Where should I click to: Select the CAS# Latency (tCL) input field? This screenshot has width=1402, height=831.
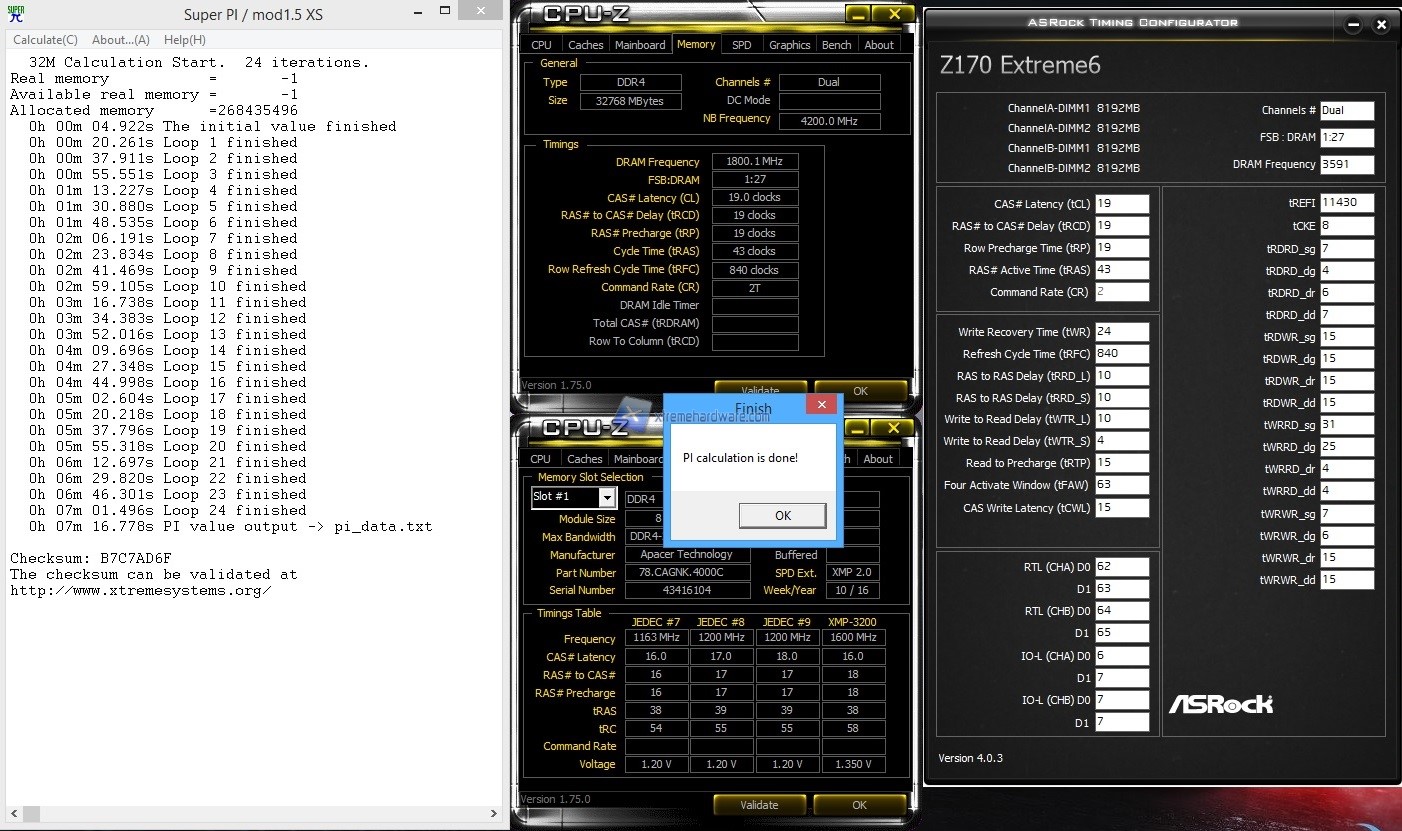1121,204
